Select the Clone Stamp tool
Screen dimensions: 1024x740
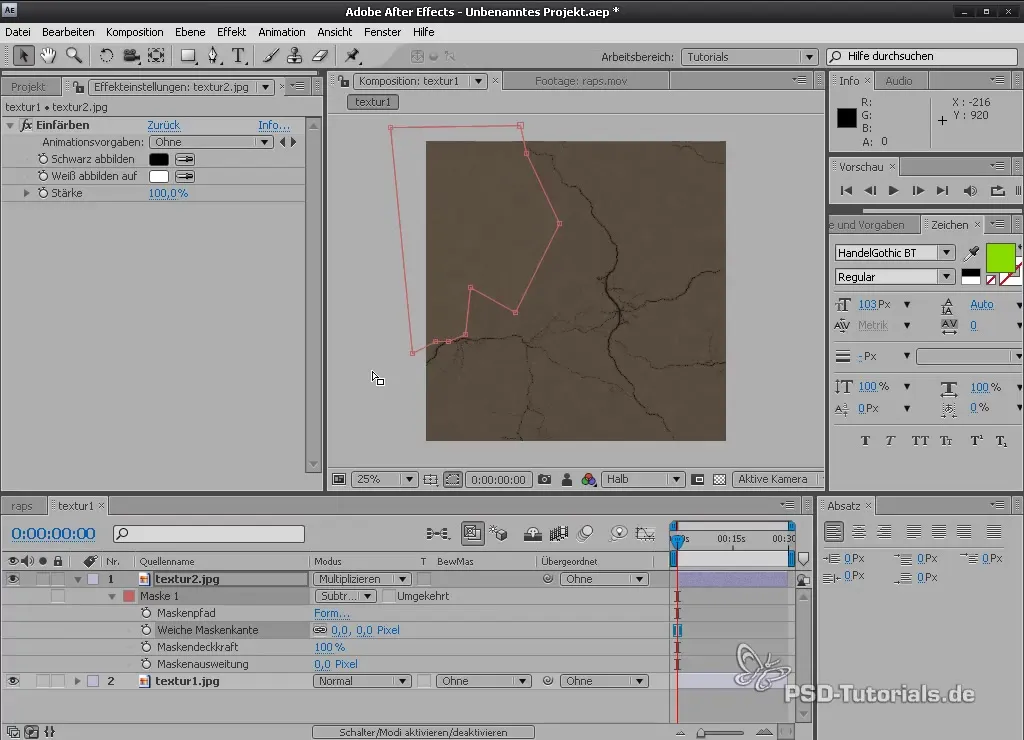pos(295,56)
